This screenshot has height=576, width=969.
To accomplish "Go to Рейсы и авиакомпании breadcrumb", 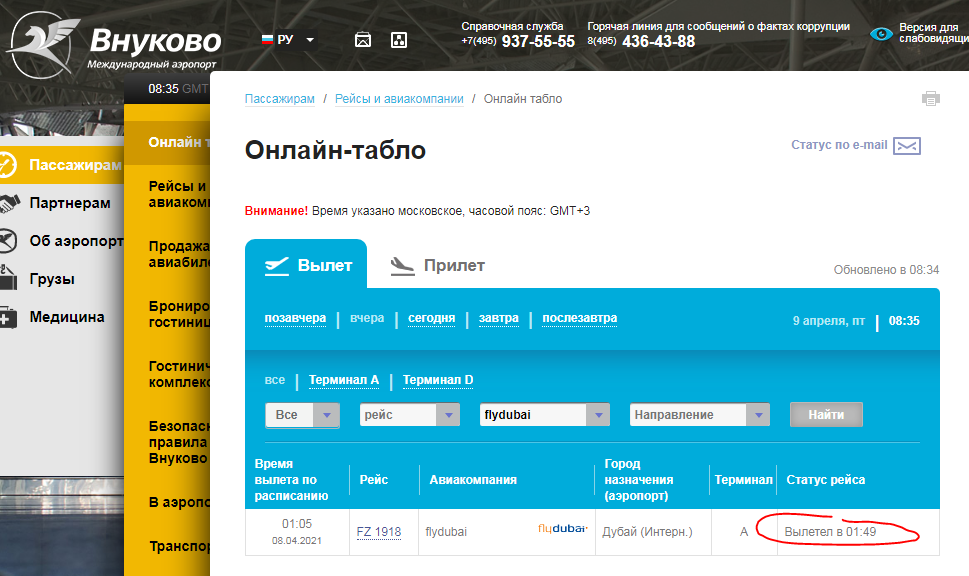I will pos(399,99).
